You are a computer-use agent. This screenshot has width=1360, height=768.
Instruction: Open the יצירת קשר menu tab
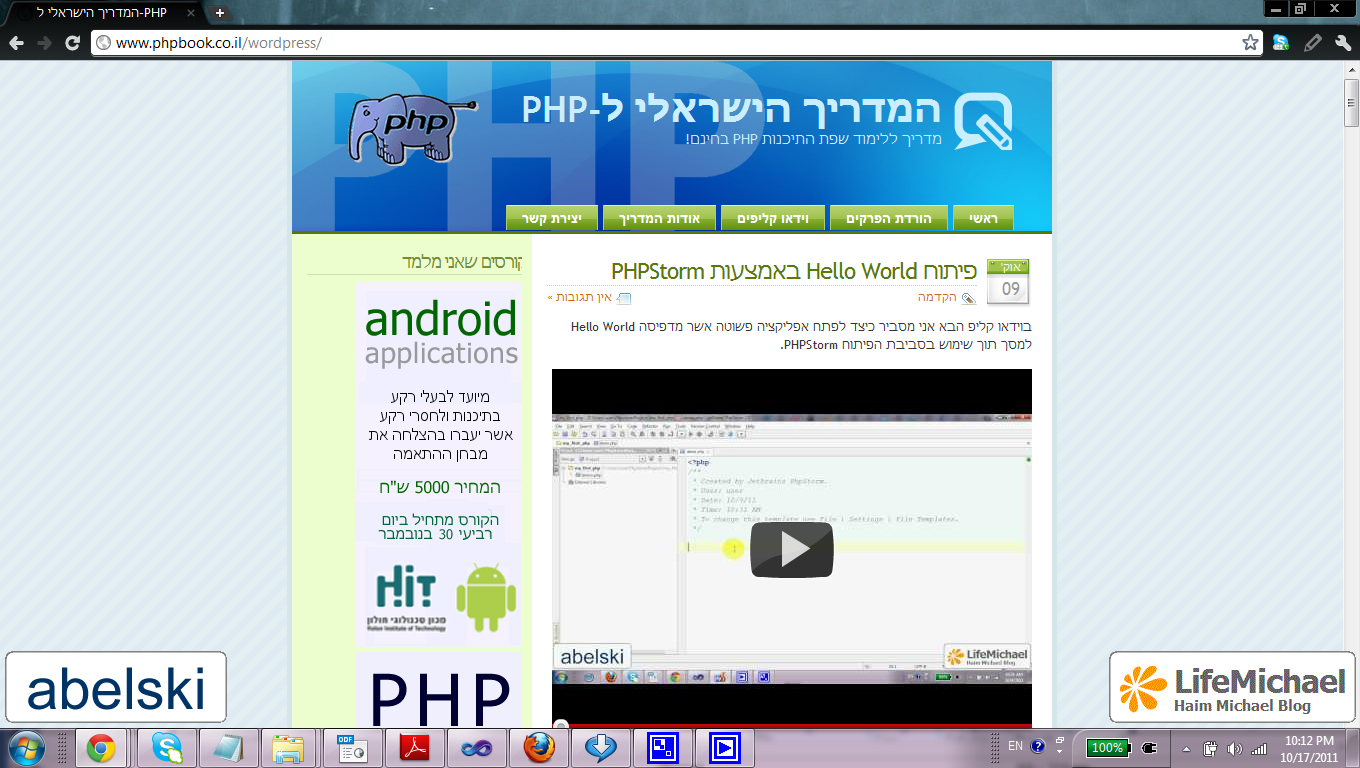[552, 218]
